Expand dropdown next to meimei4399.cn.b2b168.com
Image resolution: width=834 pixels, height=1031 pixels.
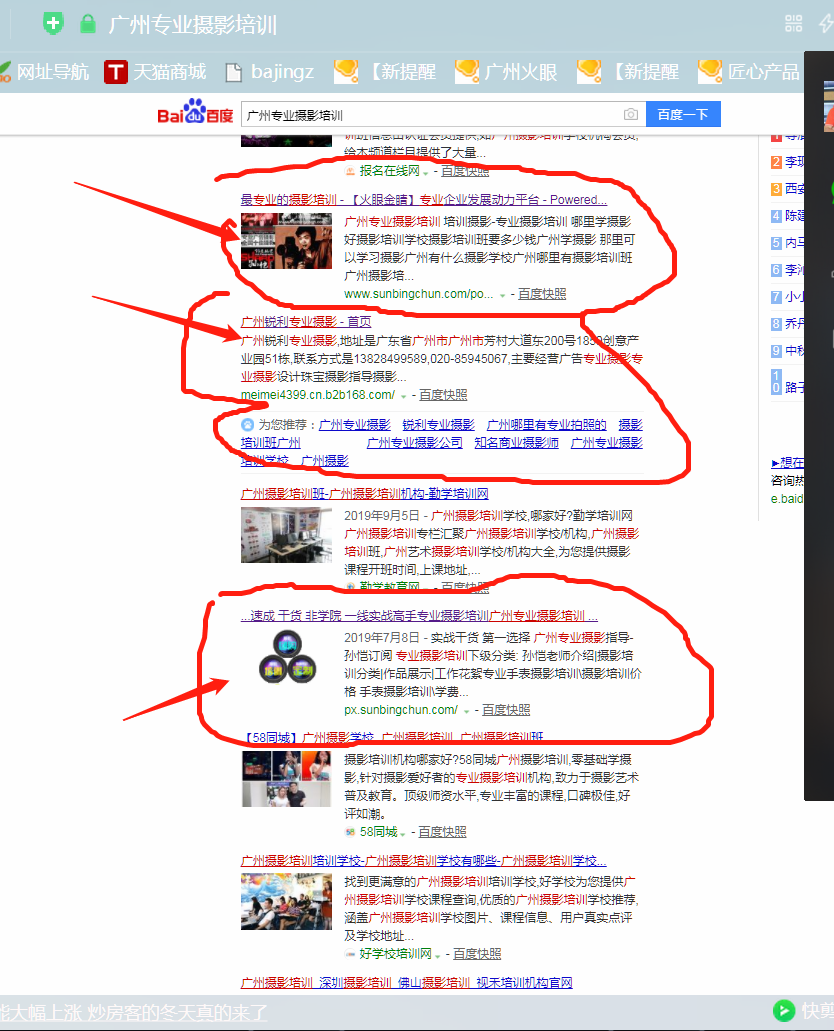click(x=403, y=396)
